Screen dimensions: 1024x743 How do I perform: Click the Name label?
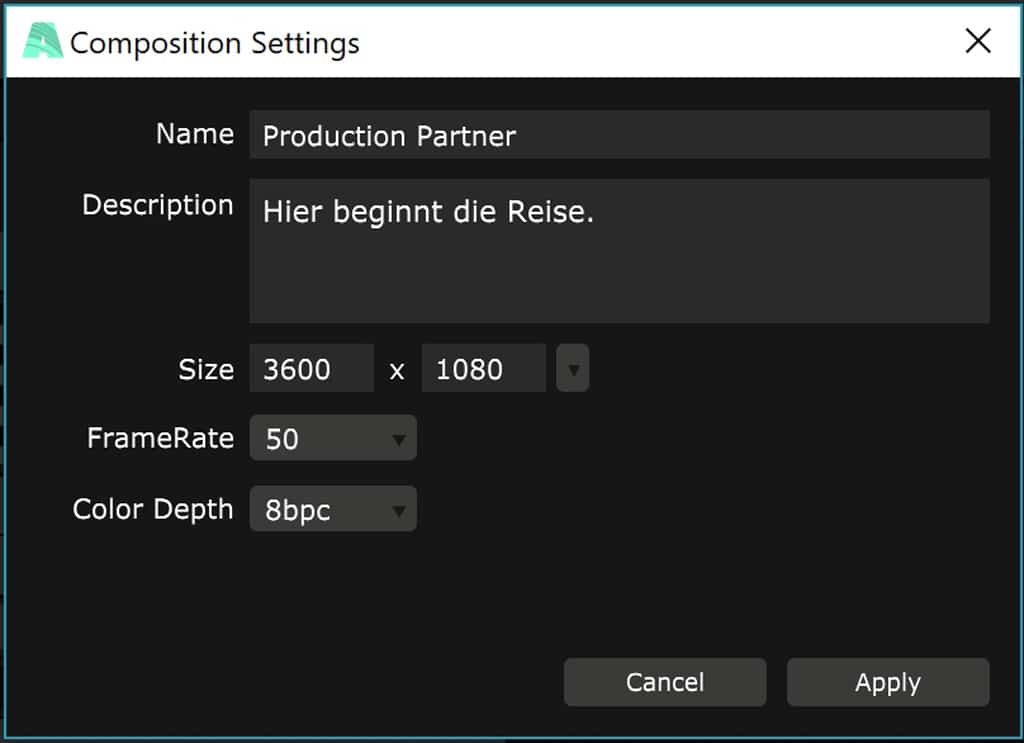pos(195,134)
